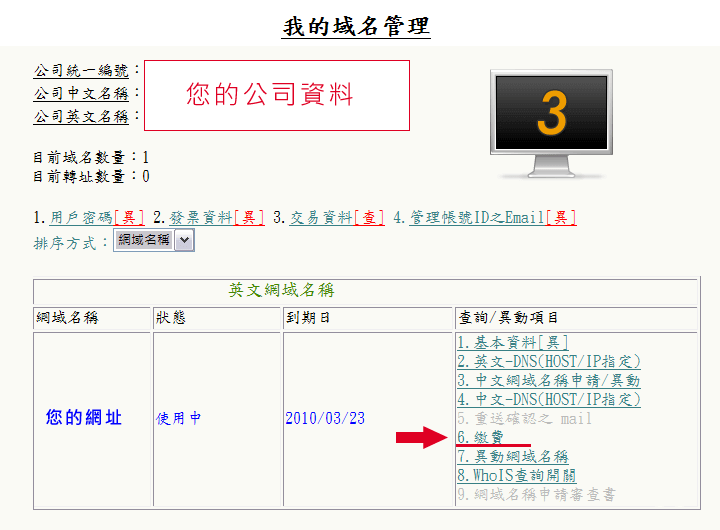Click the monitor icon showing number 3
Viewport: 720px width, 530px height.
click(551, 123)
